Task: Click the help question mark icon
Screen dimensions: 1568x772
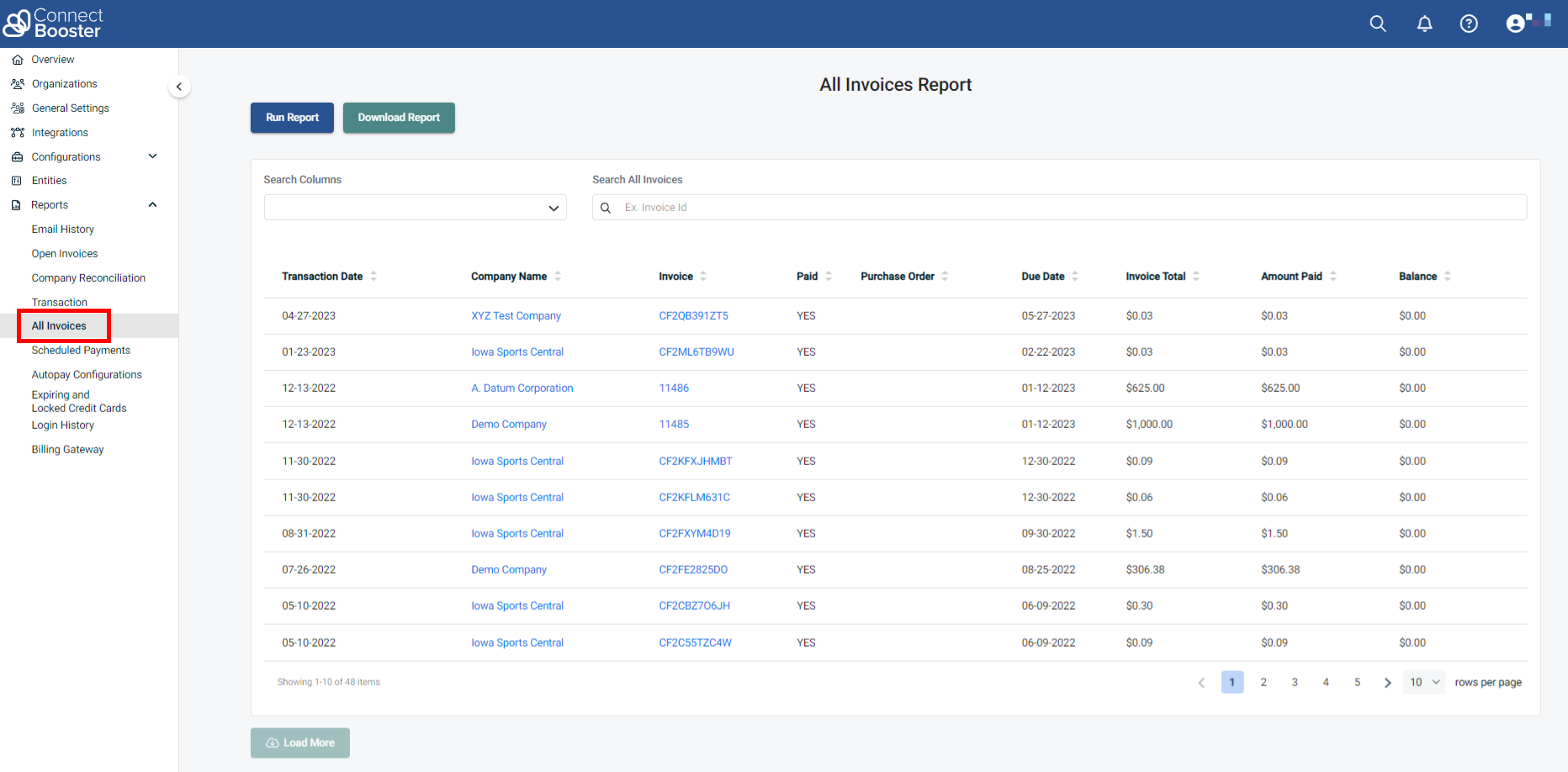Action: tap(1469, 24)
